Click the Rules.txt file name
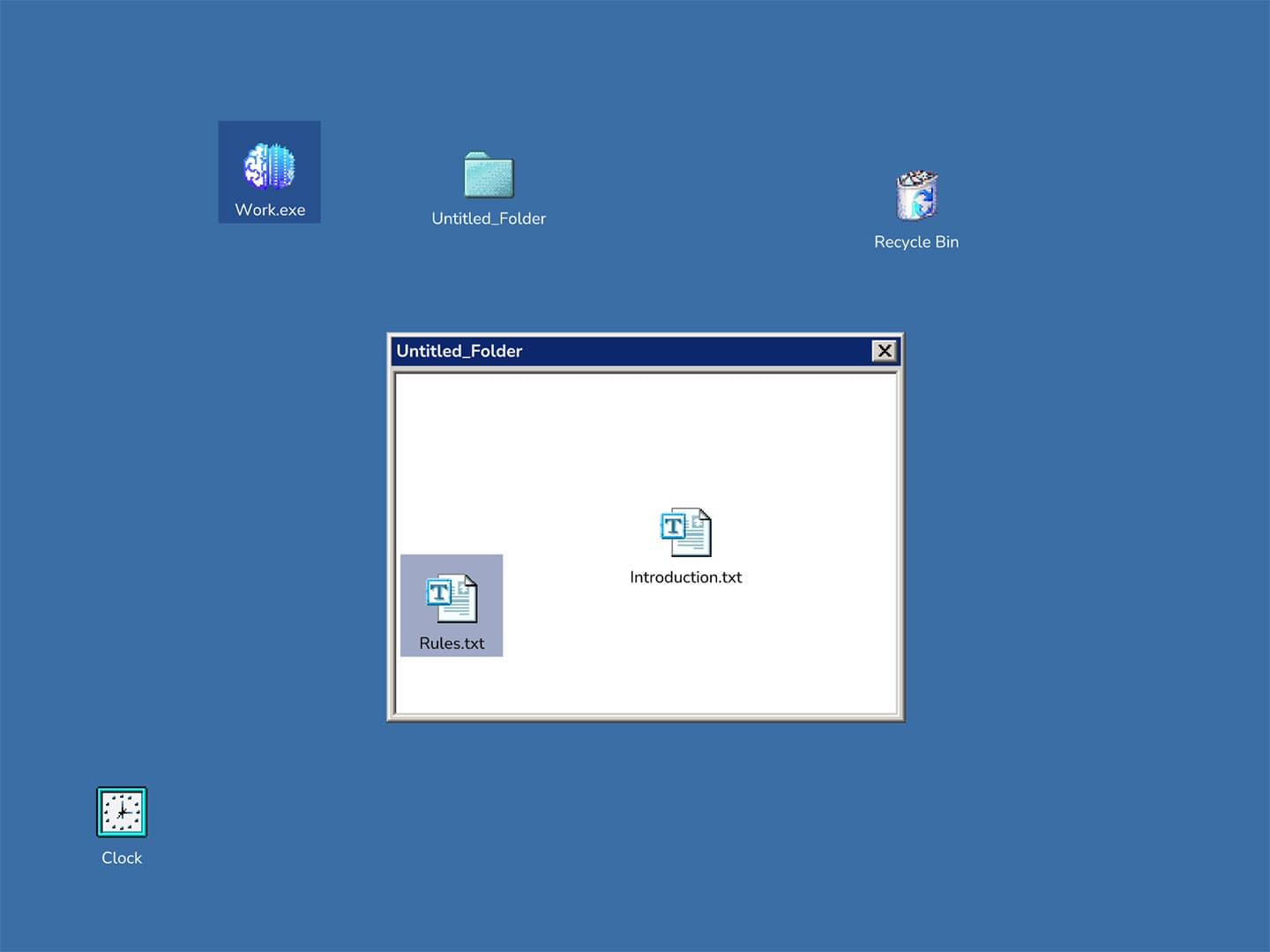The height and width of the screenshot is (952, 1270). coord(452,643)
